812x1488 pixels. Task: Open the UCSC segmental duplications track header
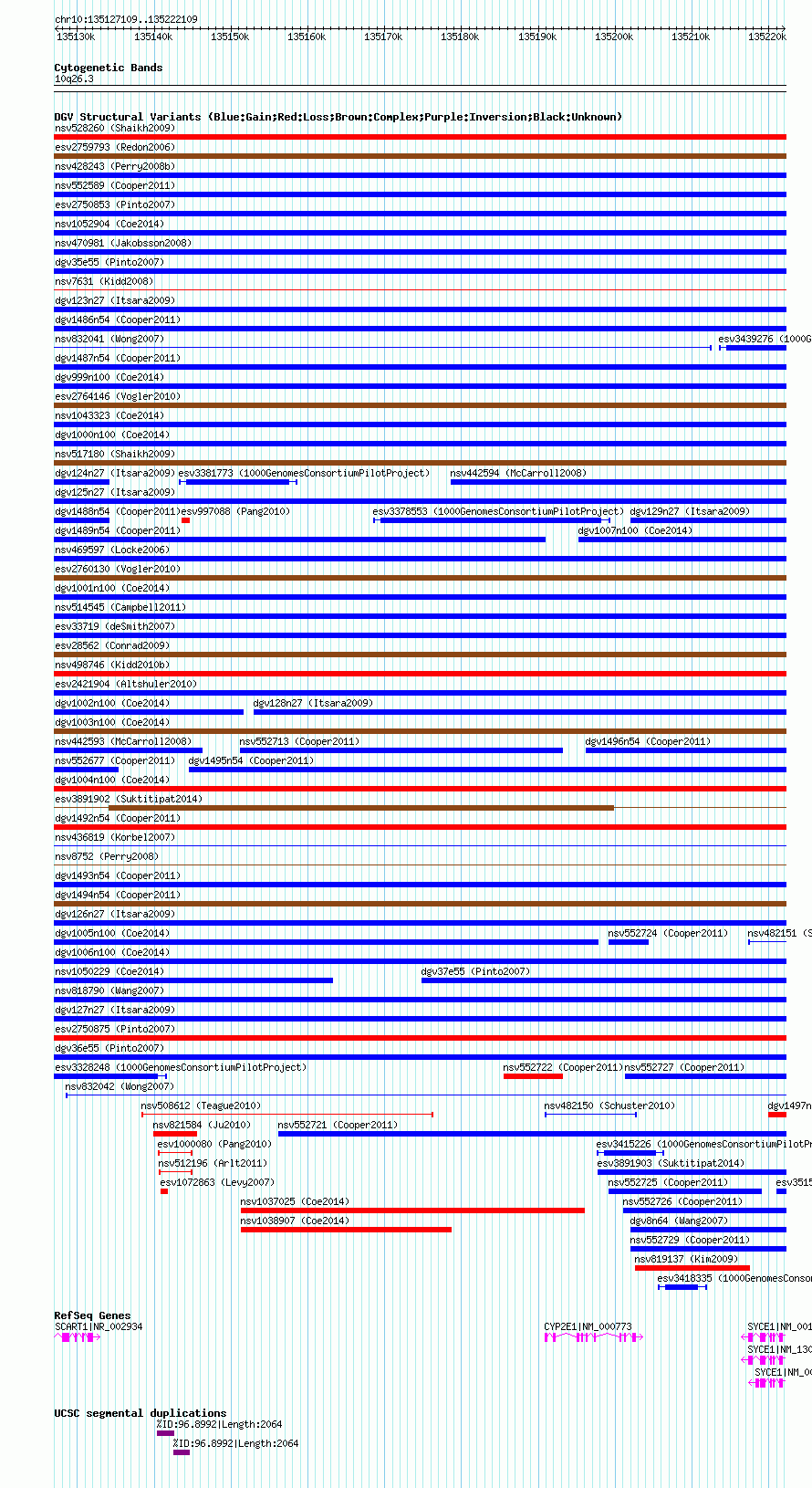point(141,1413)
